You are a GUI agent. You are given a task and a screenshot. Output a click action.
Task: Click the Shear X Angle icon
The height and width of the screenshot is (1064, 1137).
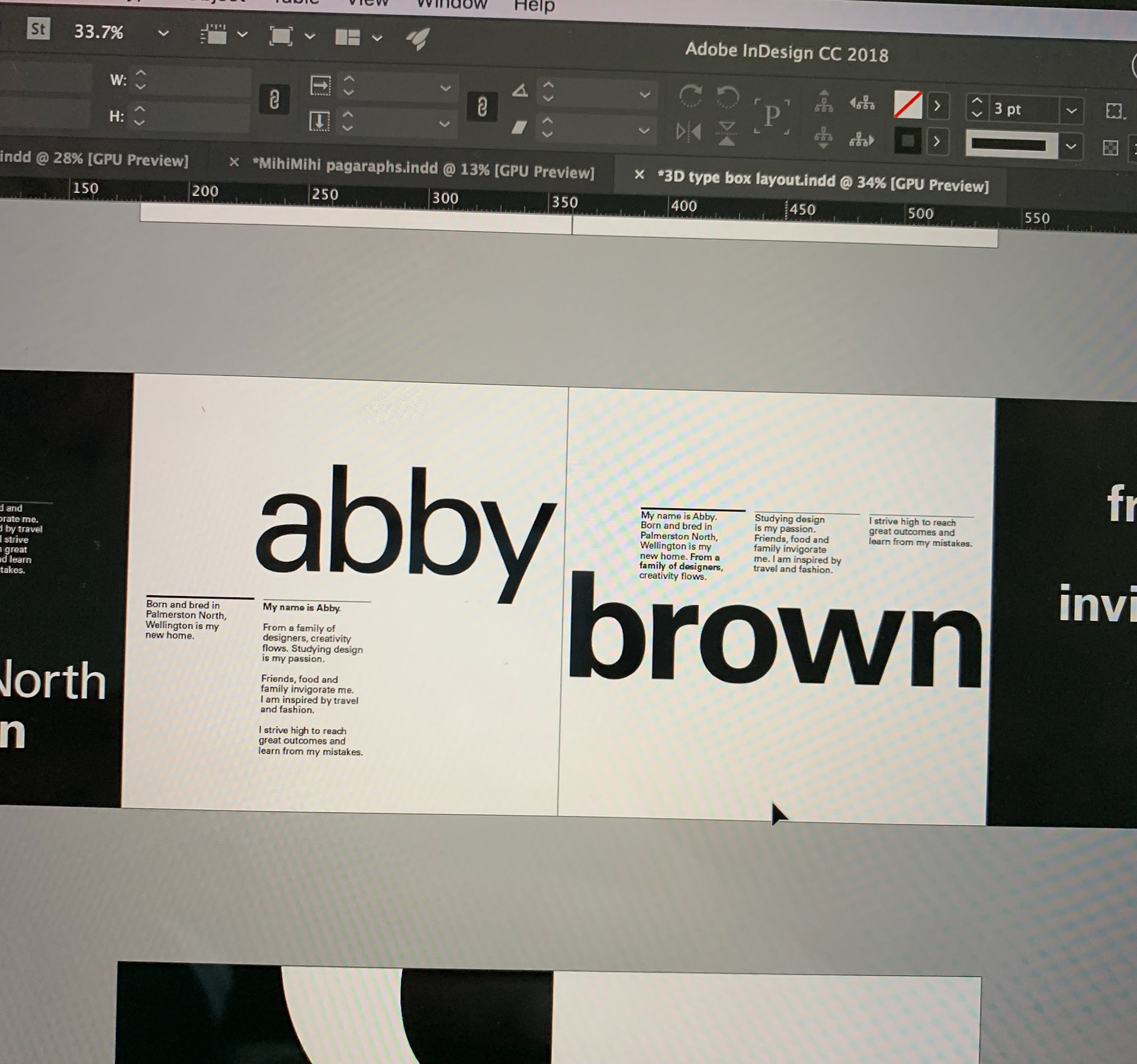tap(519, 127)
